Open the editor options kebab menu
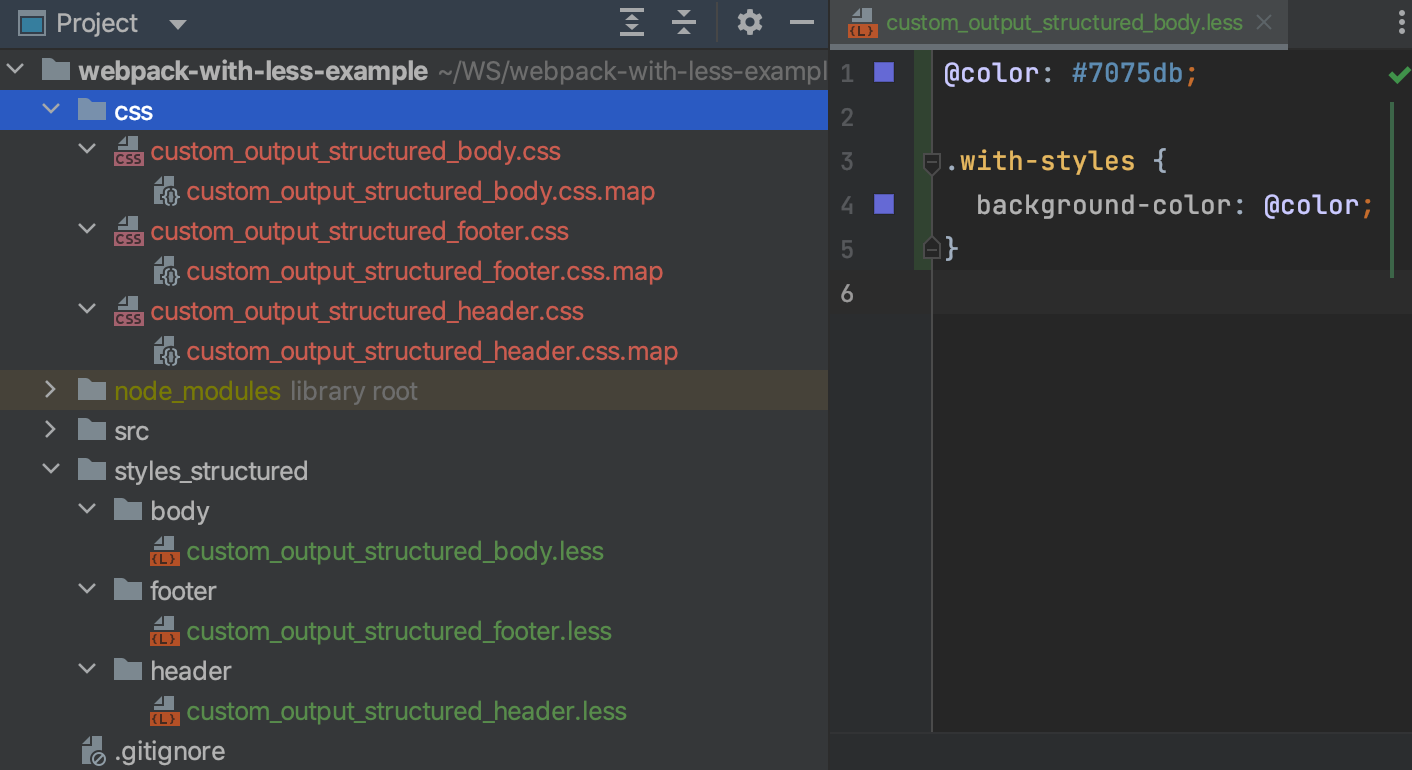This screenshot has height=770, width=1412. pos(1401,22)
